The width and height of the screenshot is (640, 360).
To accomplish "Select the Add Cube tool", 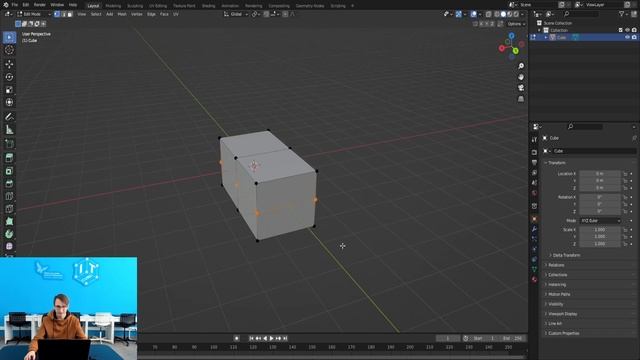I will coord(9,144).
